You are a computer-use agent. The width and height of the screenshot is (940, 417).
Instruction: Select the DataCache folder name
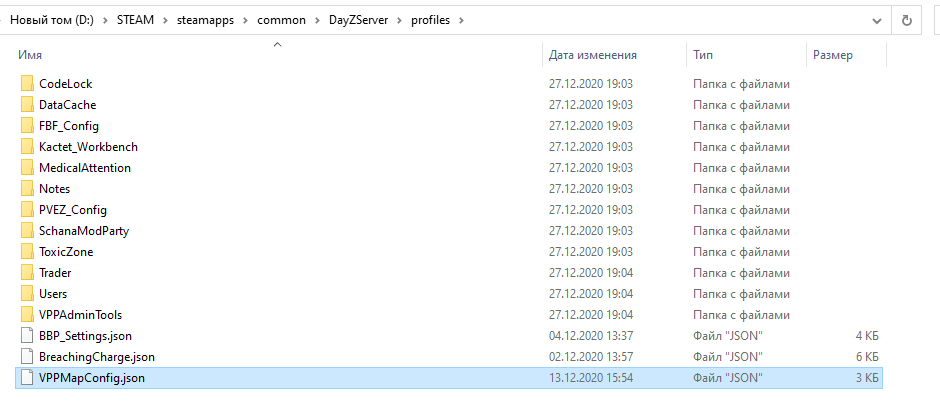(67, 105)
